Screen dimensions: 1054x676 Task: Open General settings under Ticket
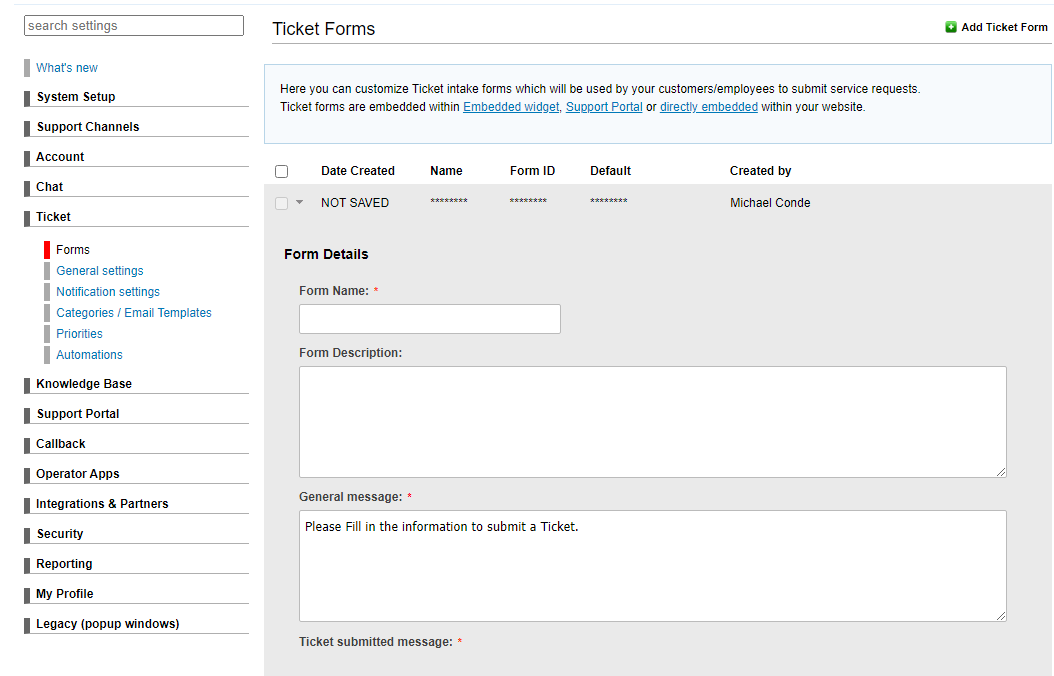tap(100, 271)
